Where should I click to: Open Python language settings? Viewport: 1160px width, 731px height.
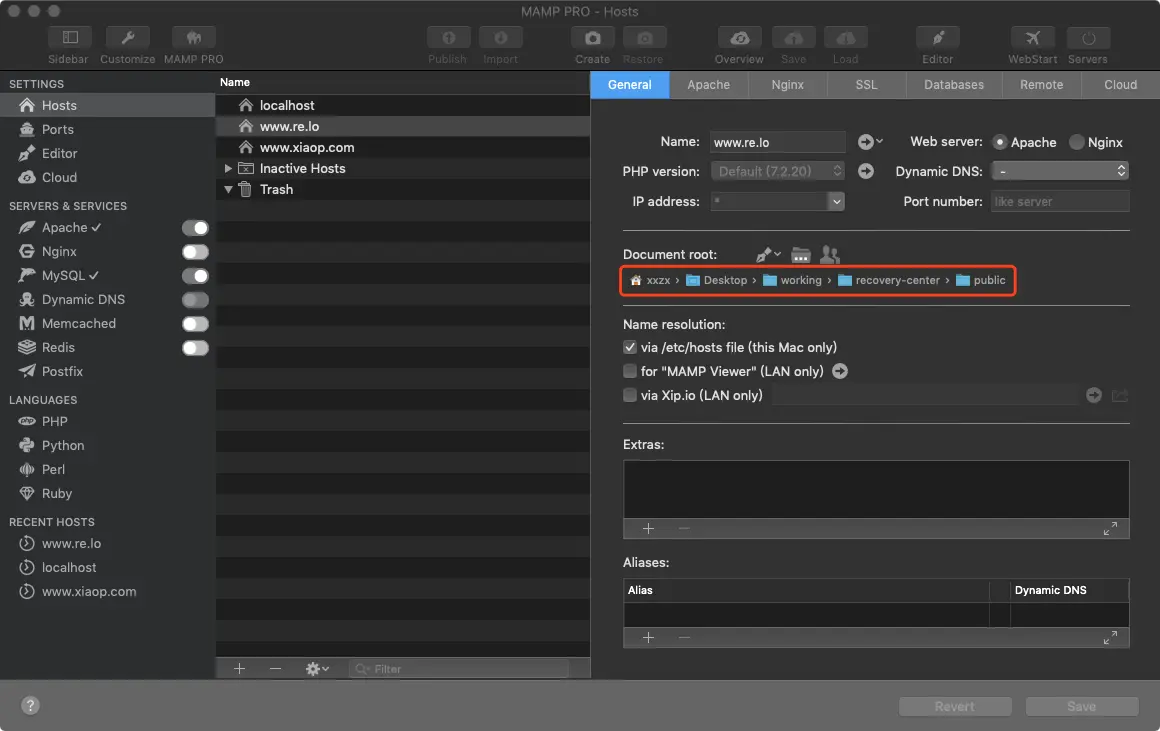tap(107, 445)
